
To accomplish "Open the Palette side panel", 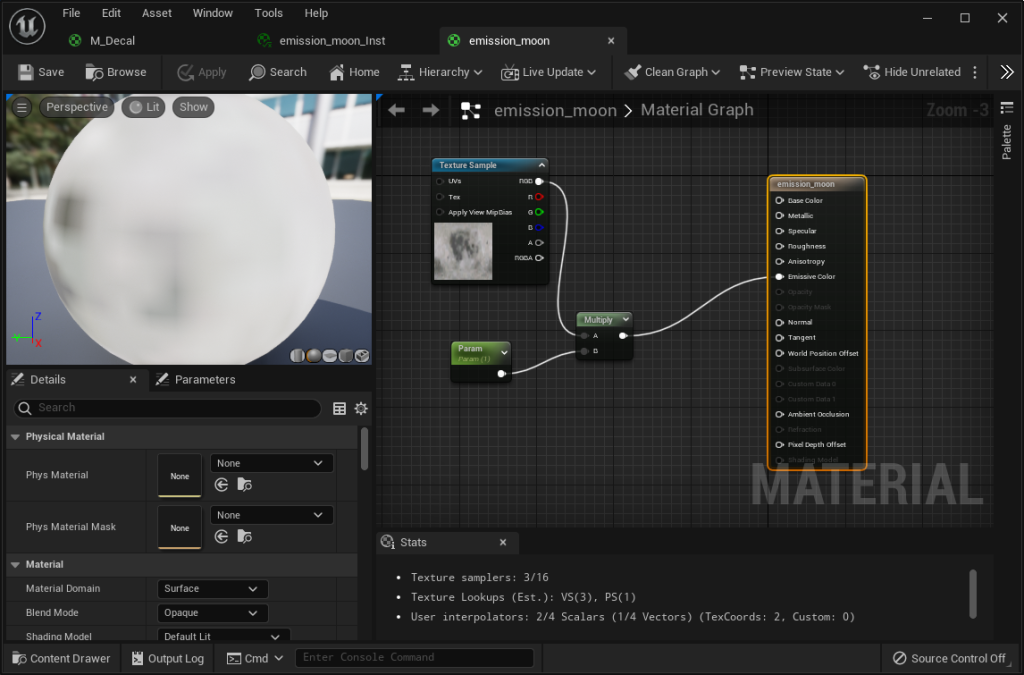I will [1006, 131].
